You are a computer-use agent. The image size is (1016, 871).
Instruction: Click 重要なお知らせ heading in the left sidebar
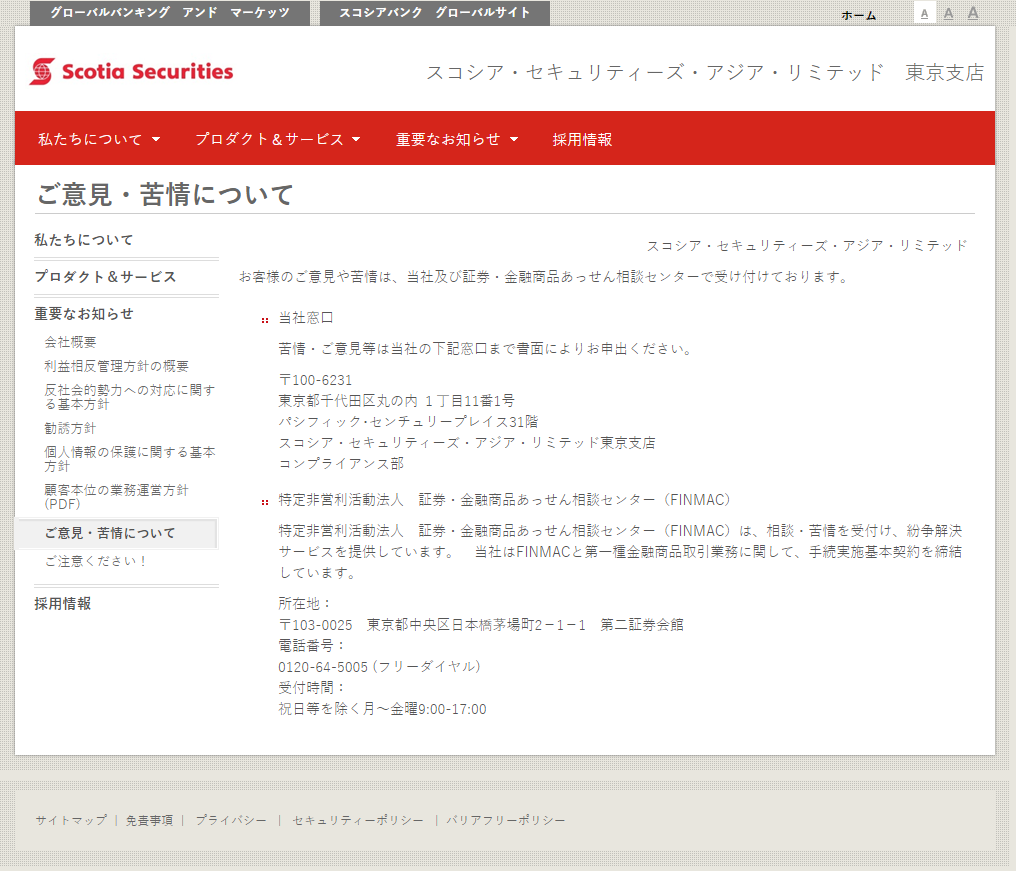pos(84,314)
